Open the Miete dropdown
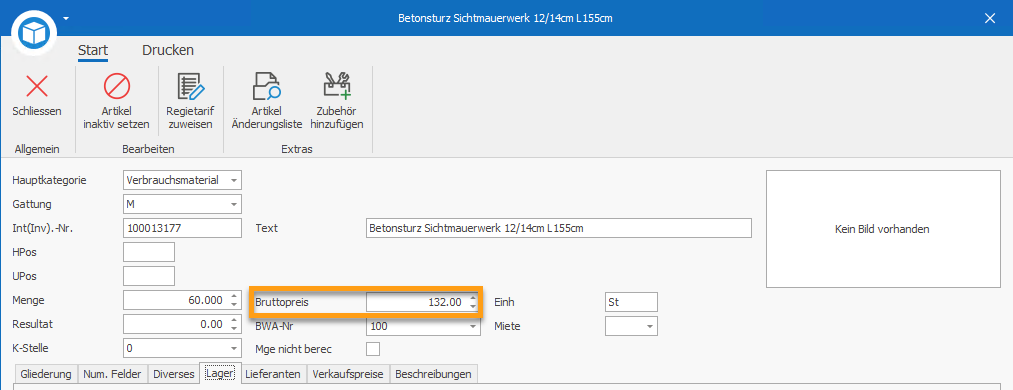Image resolution: width=1013 pixels, height=390 pixels. [x=650, y=326]
